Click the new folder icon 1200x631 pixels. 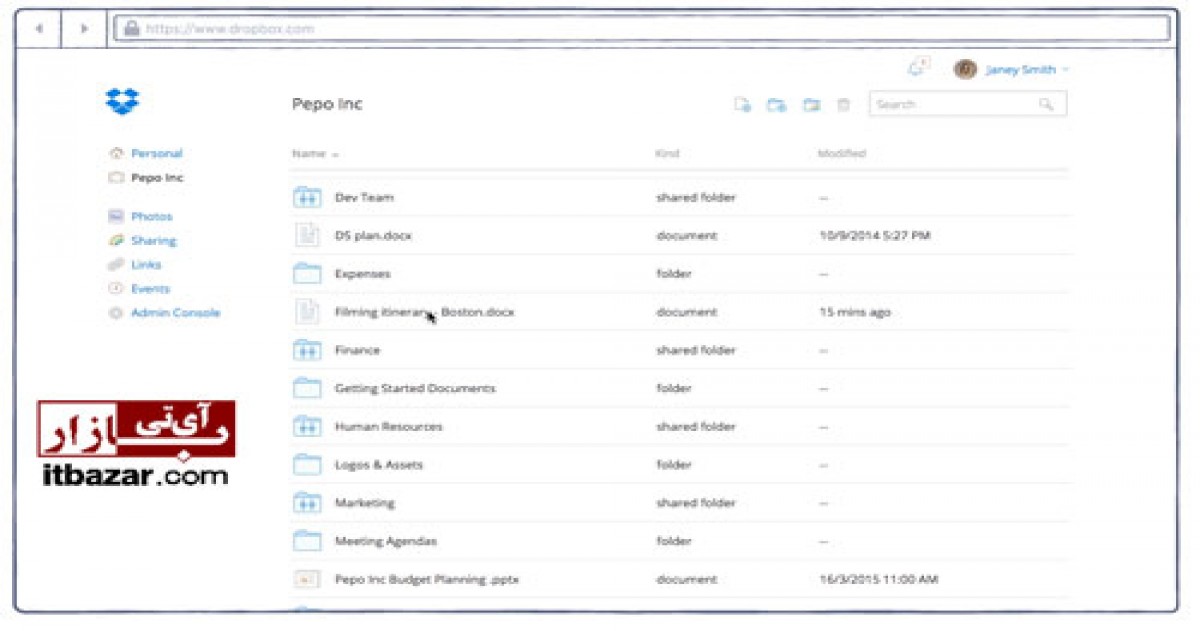(776, 104)
